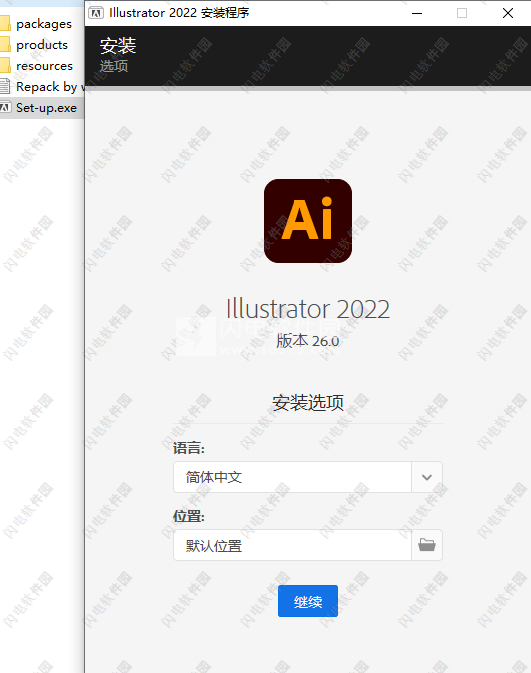Viewport: 531px width, 673px height.
Task: Click the 安装 header title
Action: pyautogui.click(x=118, y=45)
